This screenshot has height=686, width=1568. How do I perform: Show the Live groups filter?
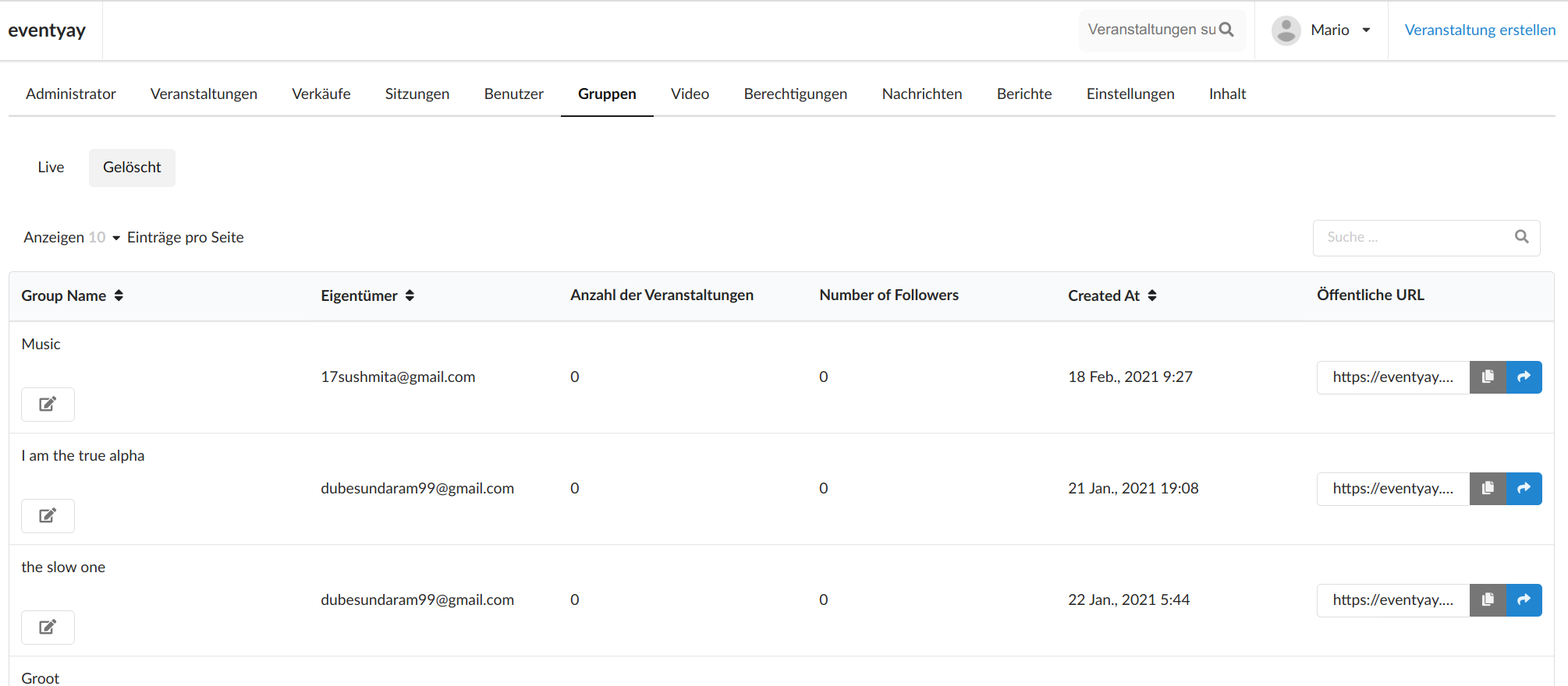[x=51, y=168]
